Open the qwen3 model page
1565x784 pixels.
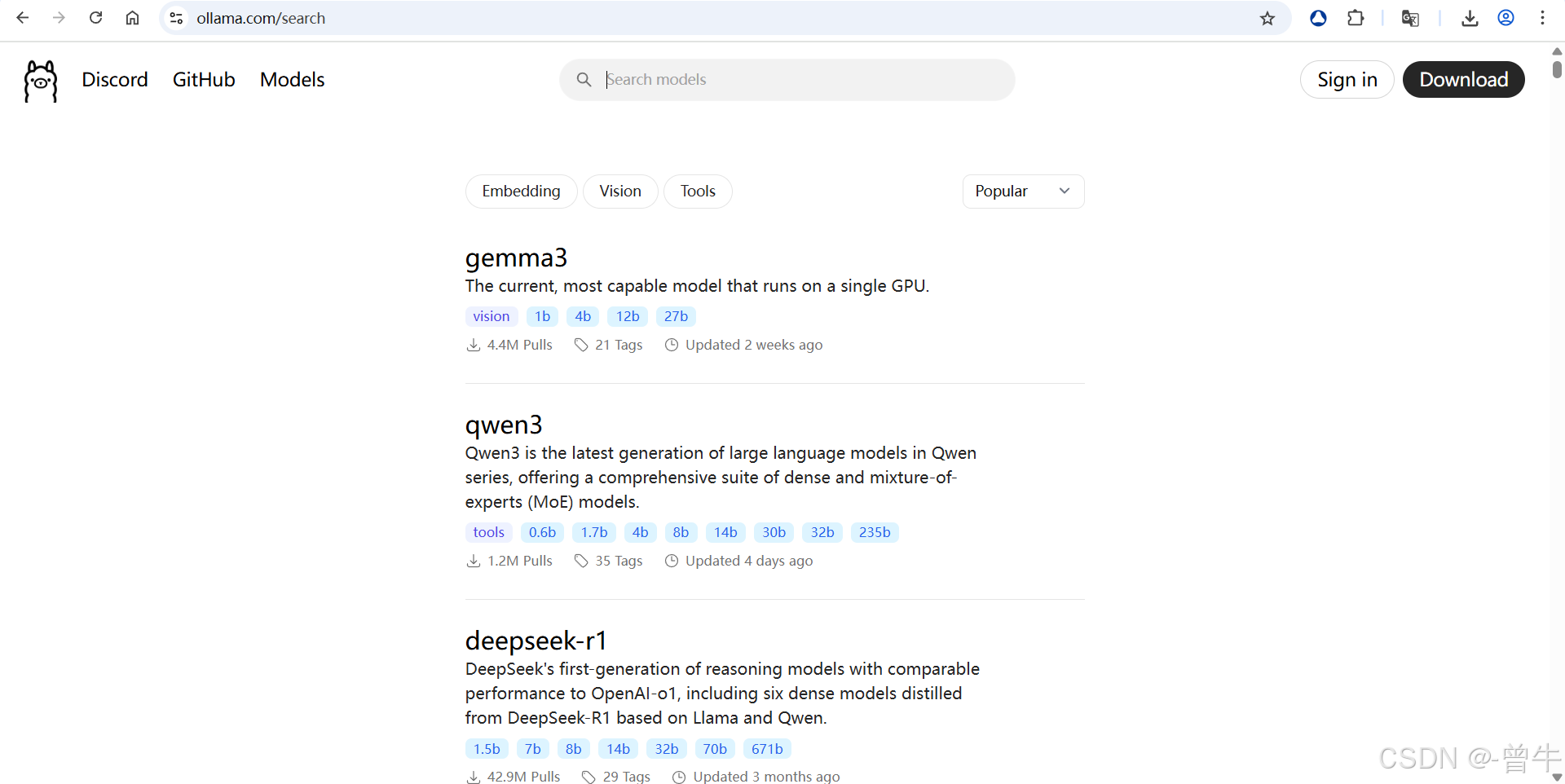point(504,425)
